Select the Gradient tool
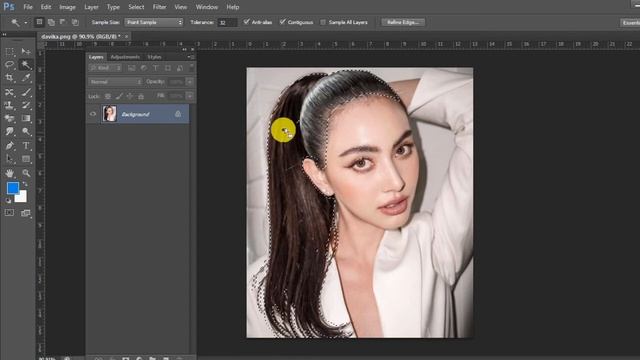640x360 pixels. click(x=26, y=118)
